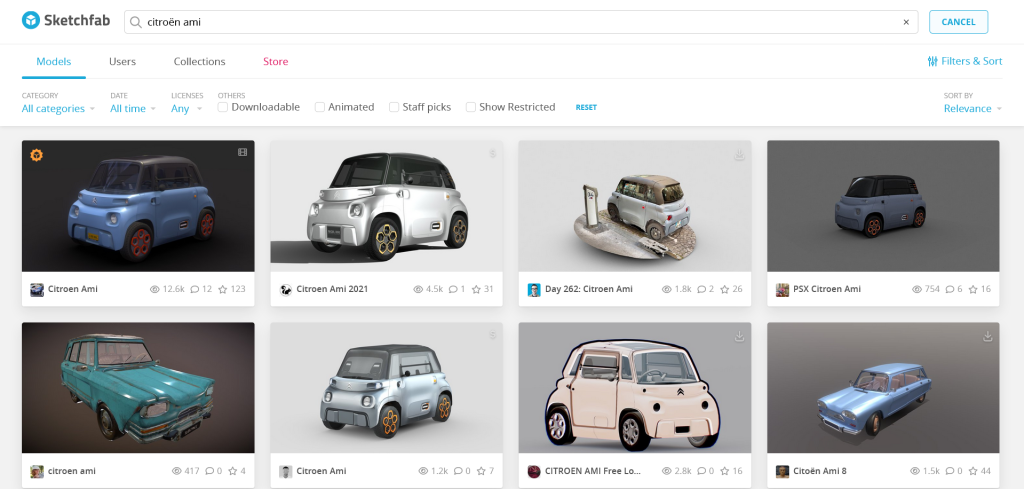Click the comments icon with 12 comments
This screenshot has height=489, width=1024.
pos(195,289)
